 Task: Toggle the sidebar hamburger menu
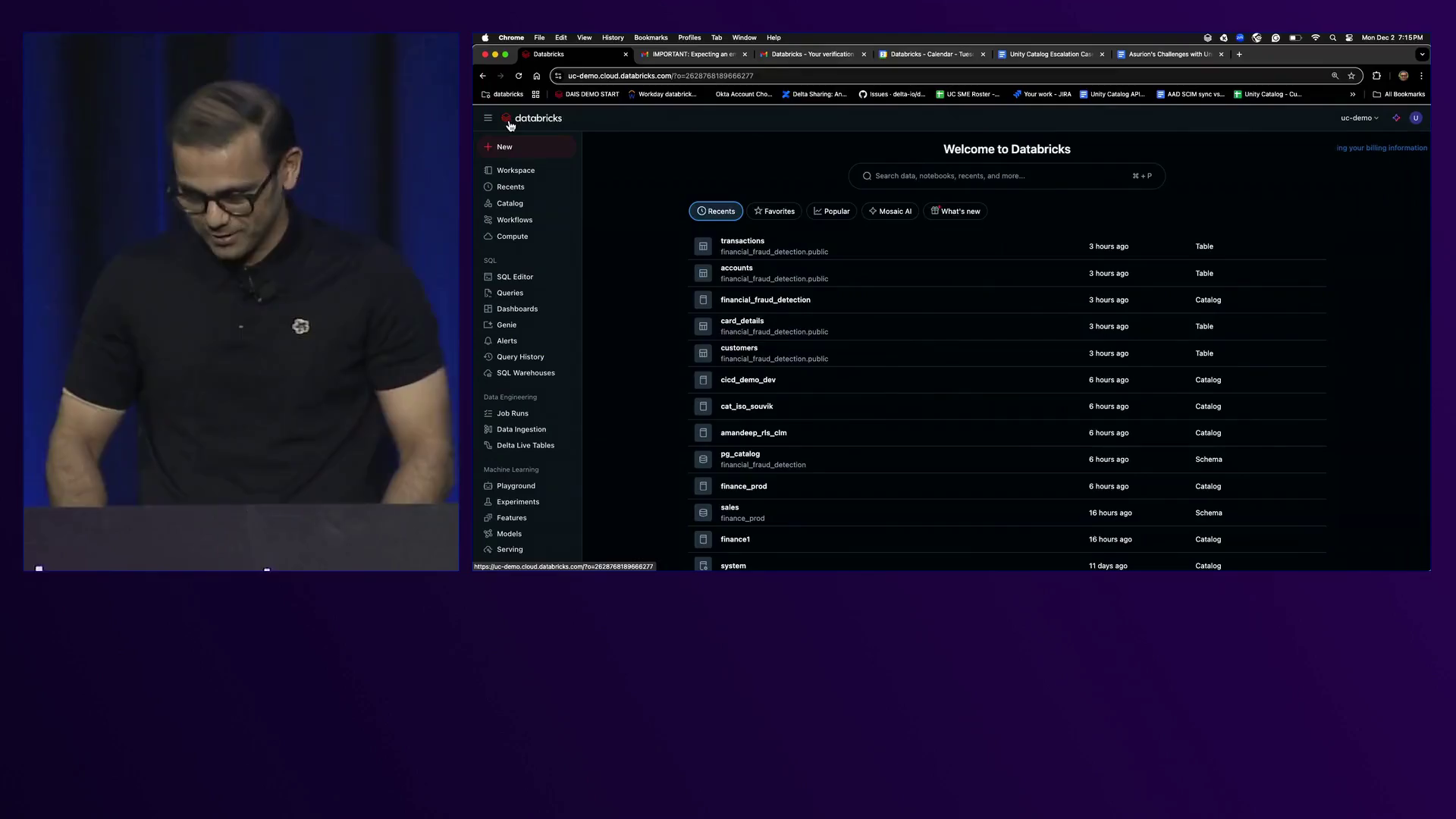488,118
